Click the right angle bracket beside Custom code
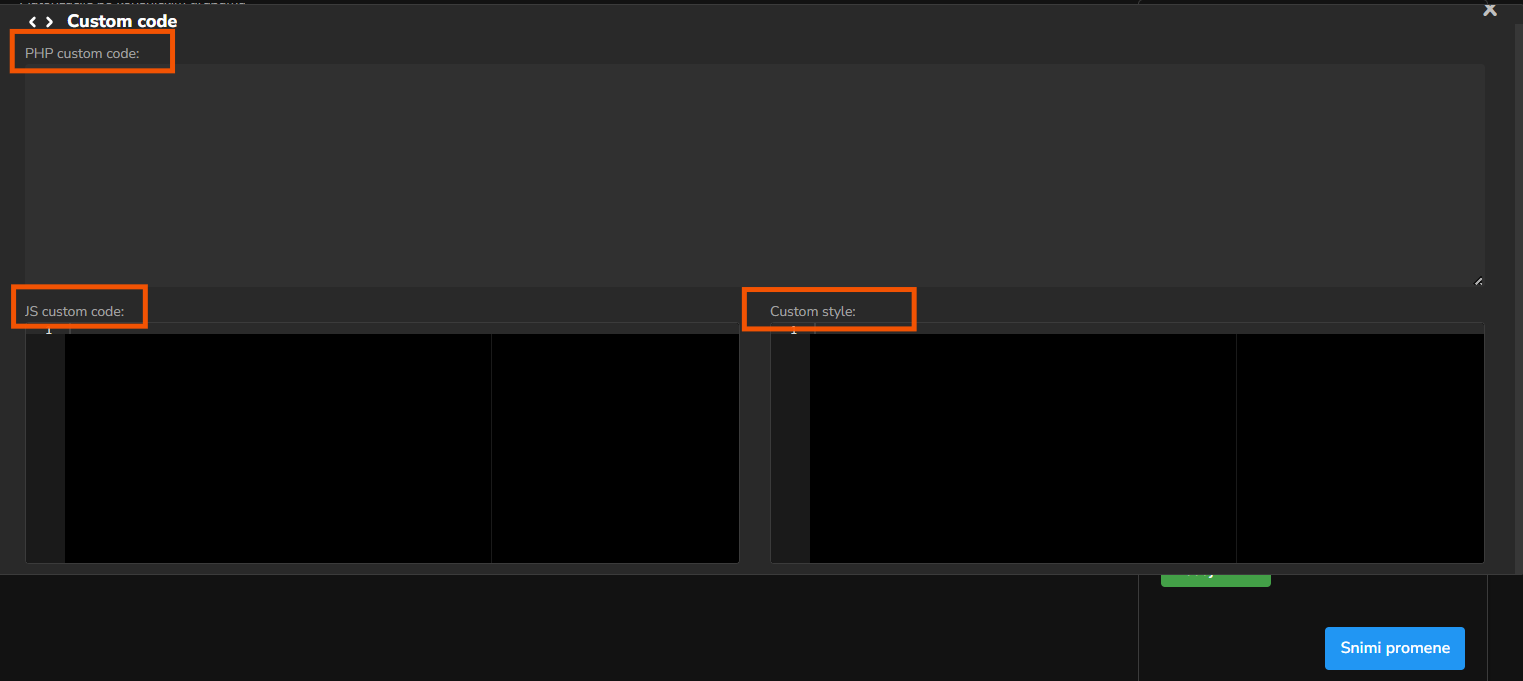This screenshot has height=681, width=1523. pos(50,22)
